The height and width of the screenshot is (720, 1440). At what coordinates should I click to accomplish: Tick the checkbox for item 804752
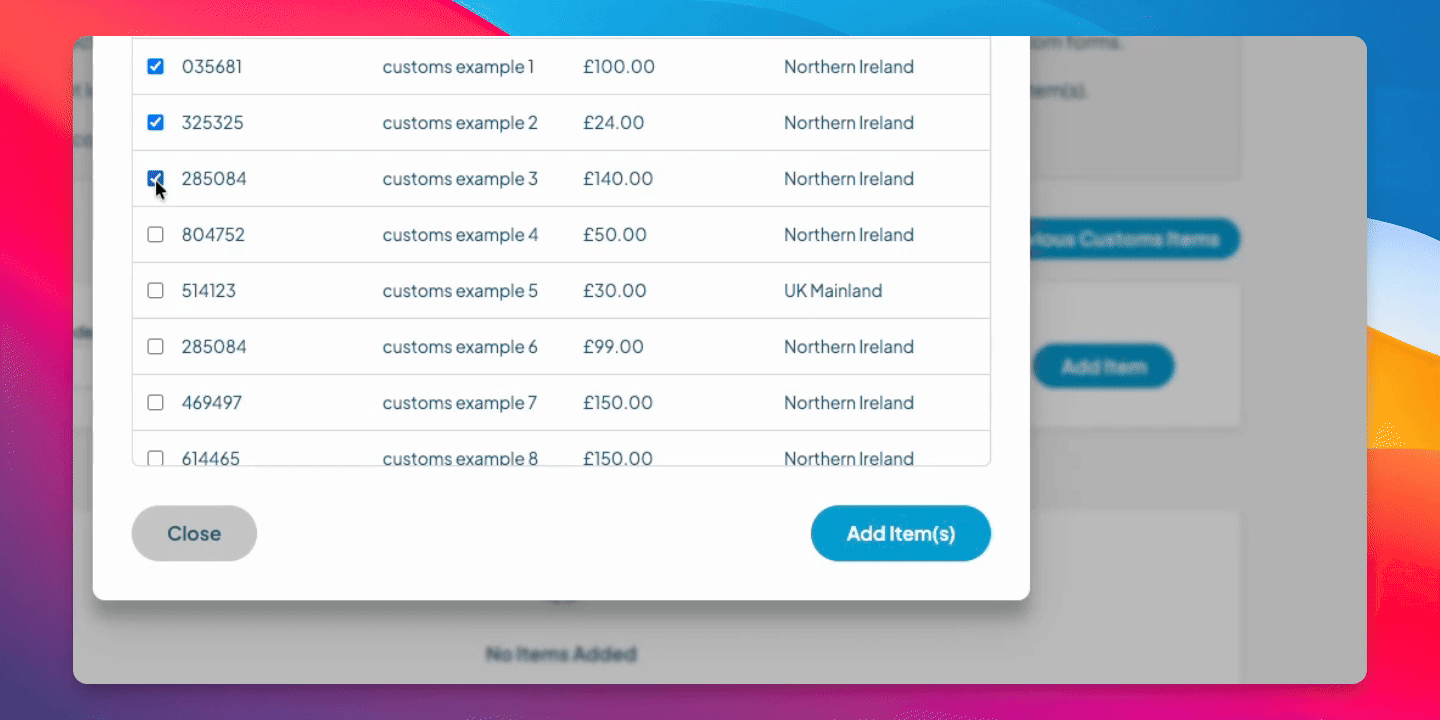155,235
